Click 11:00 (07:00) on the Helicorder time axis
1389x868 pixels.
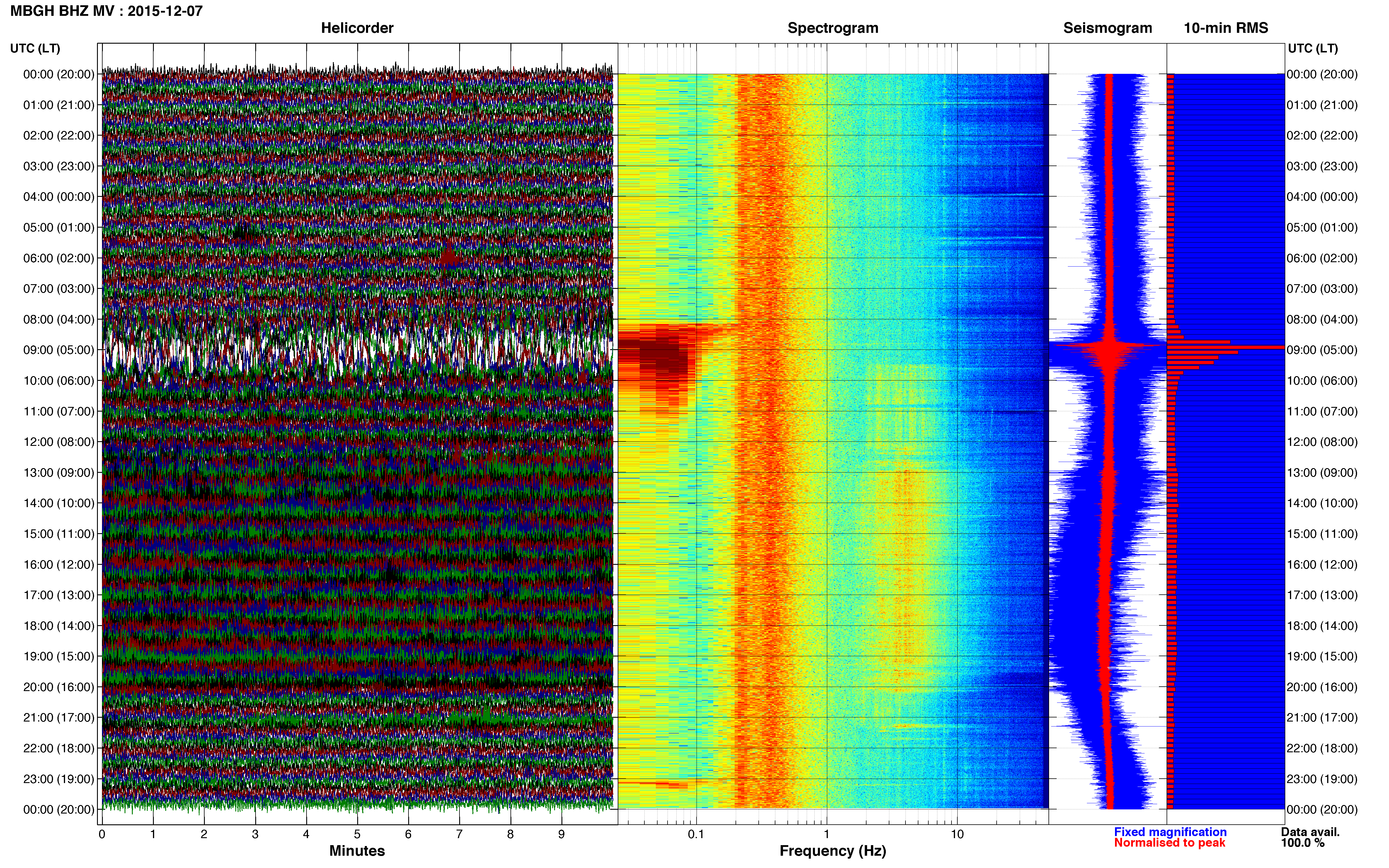[59, 412]
